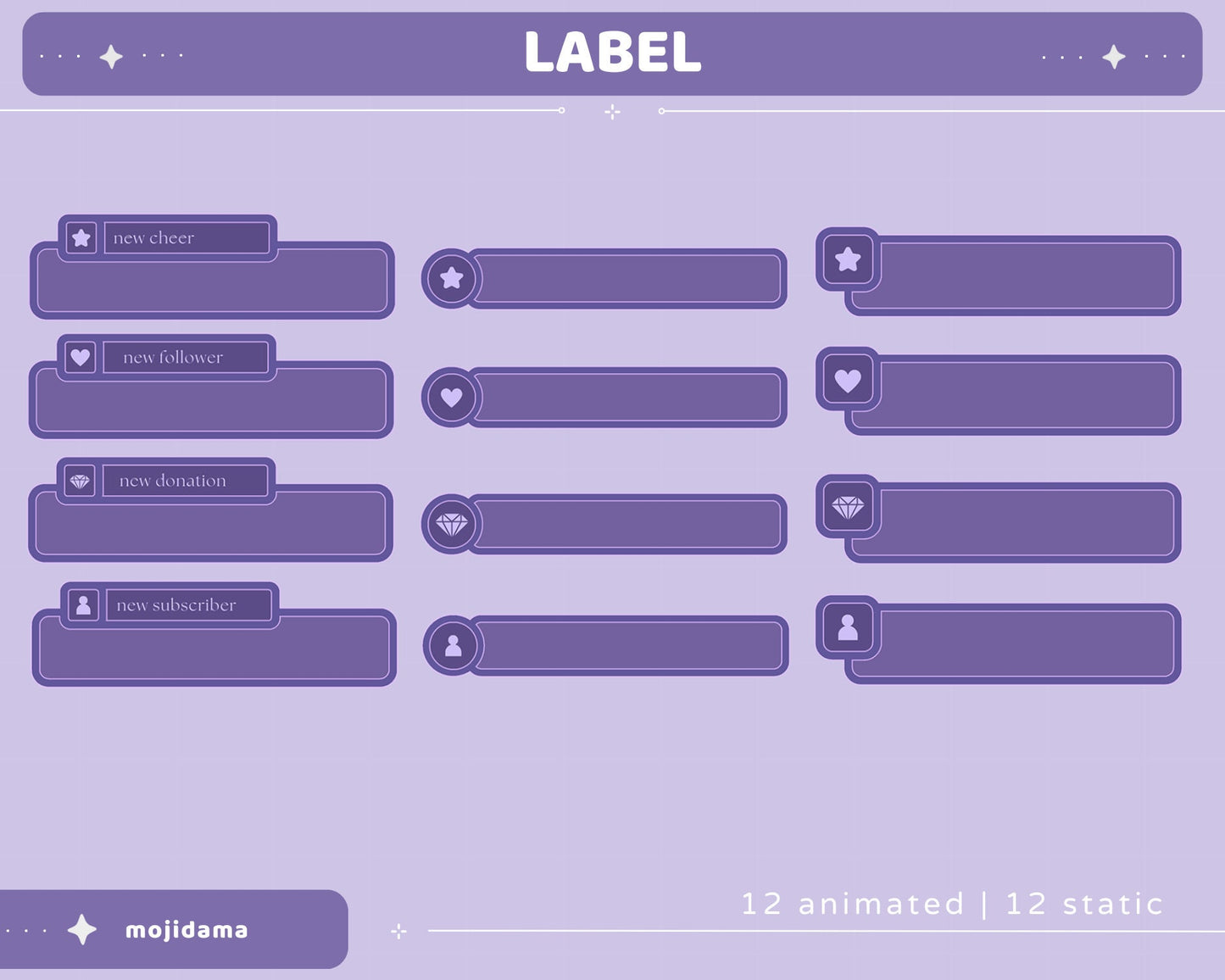Click the person icon beside 'new subscriber'
1225x980 pixels.
(83, 605)
